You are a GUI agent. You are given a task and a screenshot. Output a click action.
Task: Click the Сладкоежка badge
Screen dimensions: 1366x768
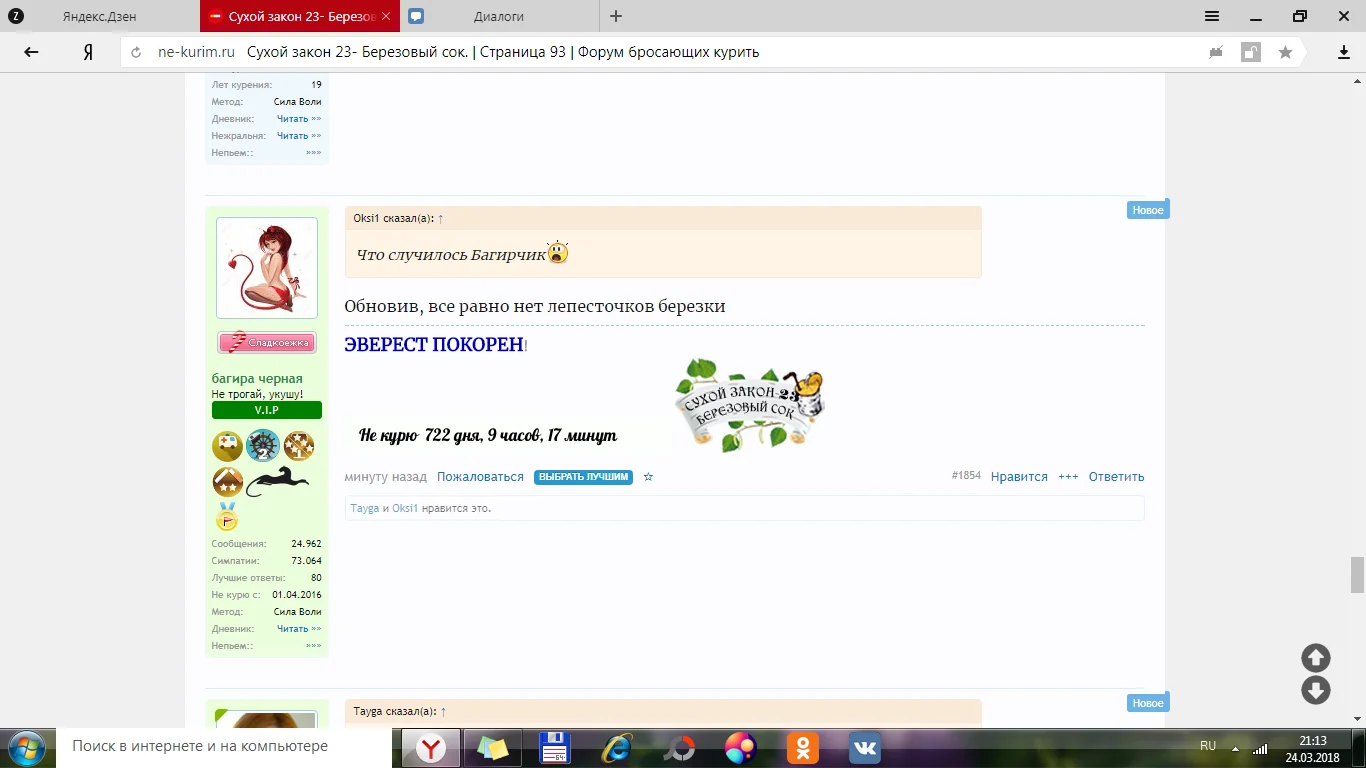267,343
